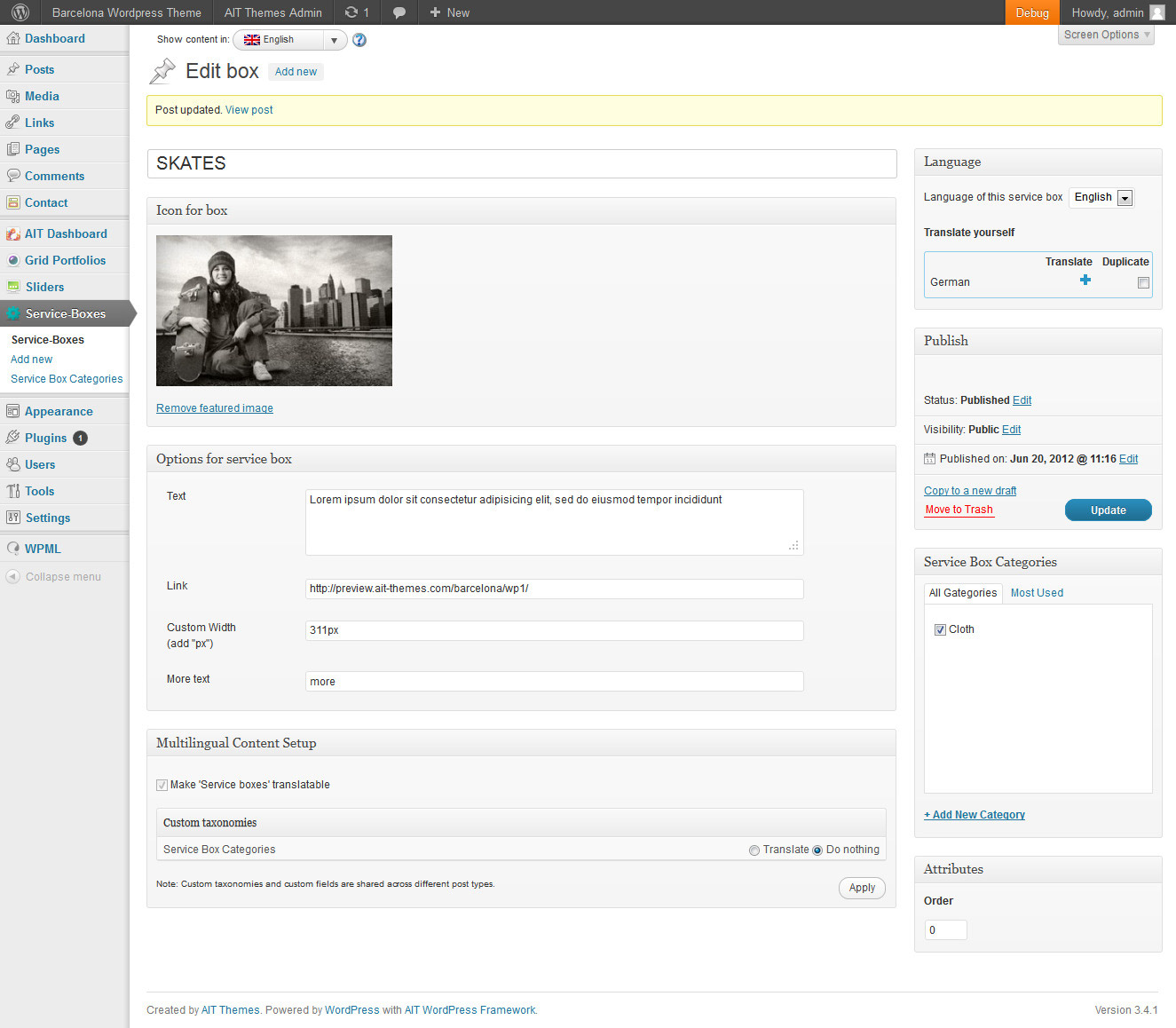Click the Posts pushpin icon in sidebar
This screenshot has width=1176, height=1028.
click(12, 69)
